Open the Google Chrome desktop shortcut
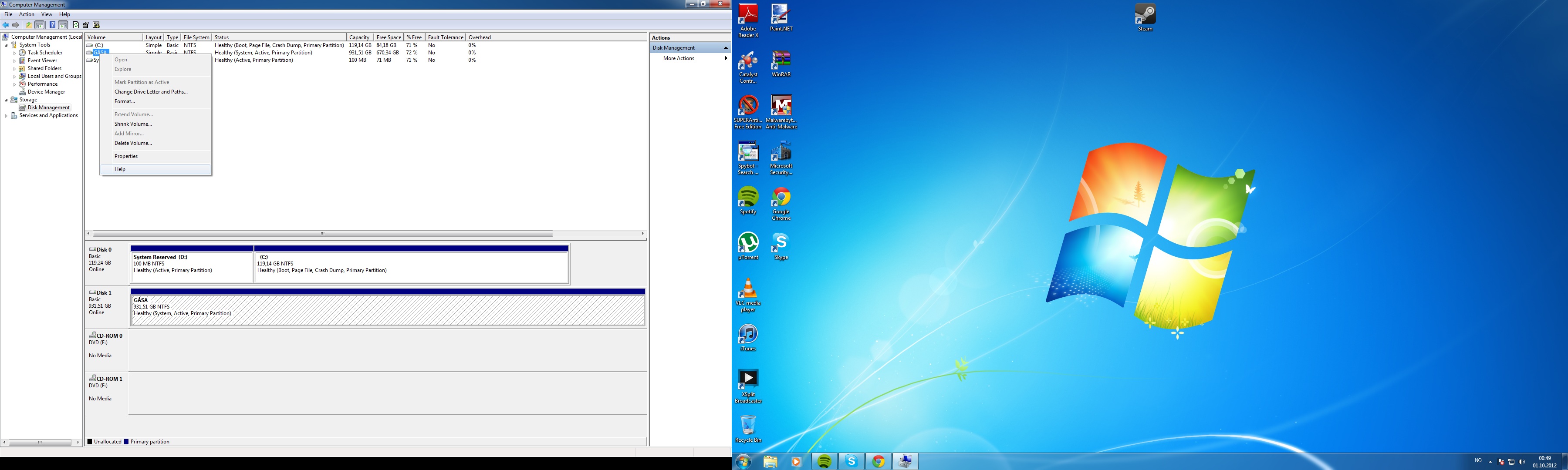Image resolution: width=1568 pixels, height=470 pixels. [781, 204]
